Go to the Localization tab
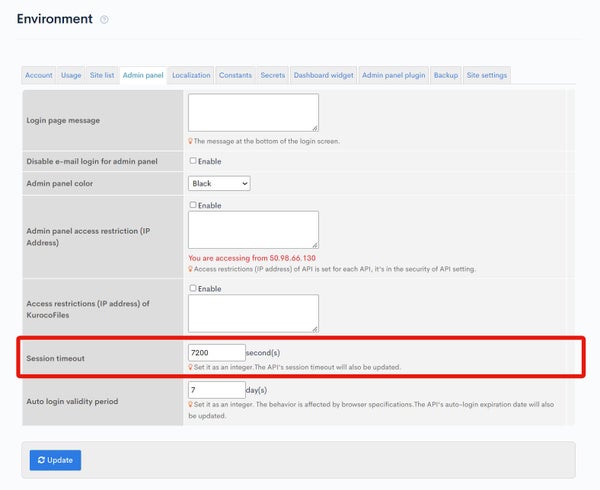The image size is (600, 490). (191, 75)
